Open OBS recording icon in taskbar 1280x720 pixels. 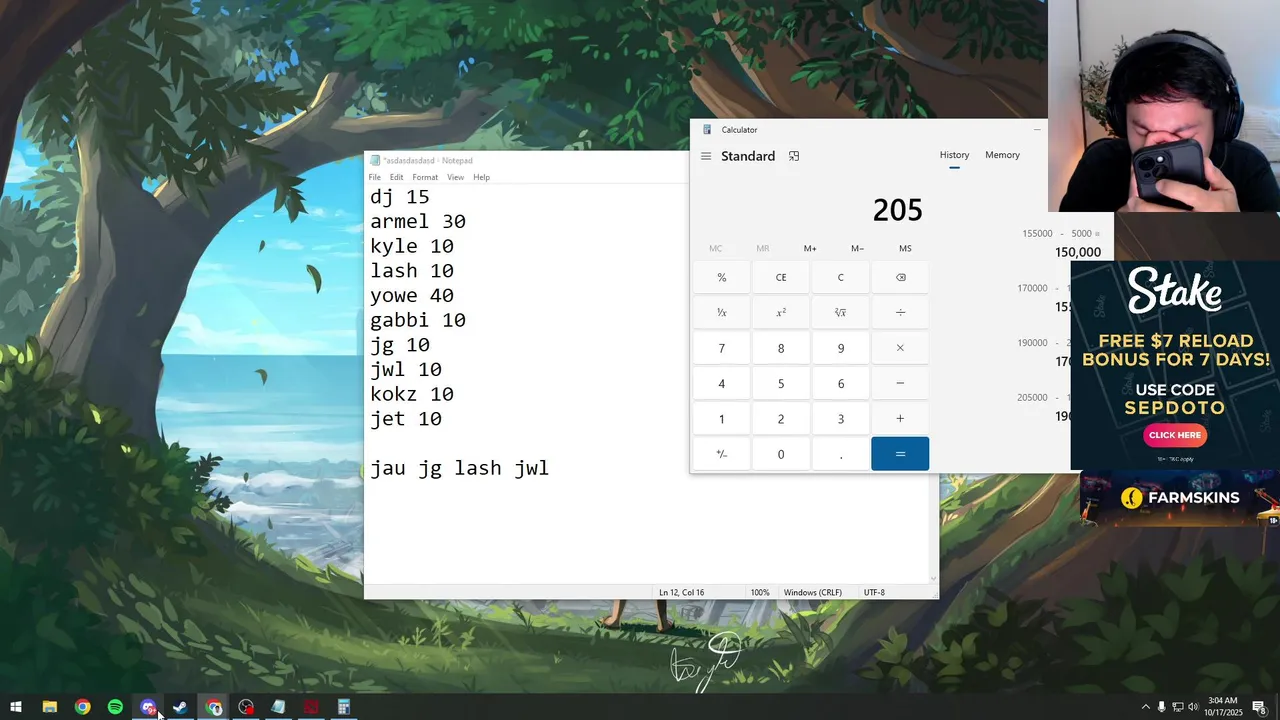(246, 707)
